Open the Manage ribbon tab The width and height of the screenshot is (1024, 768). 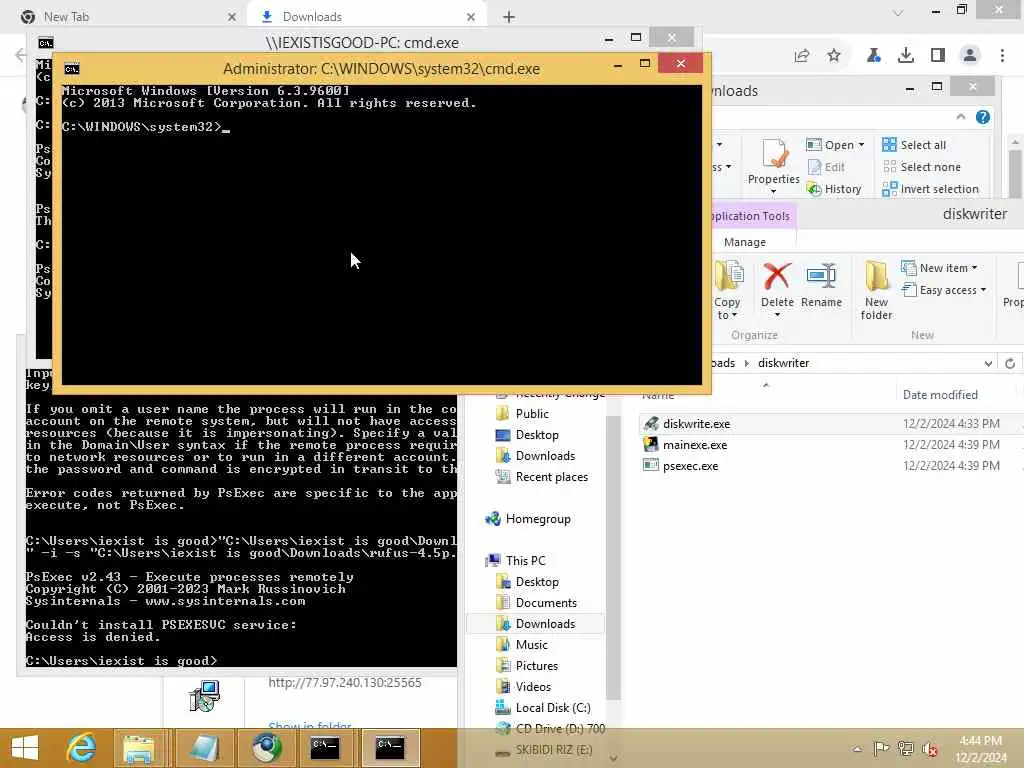click(745, 242)
